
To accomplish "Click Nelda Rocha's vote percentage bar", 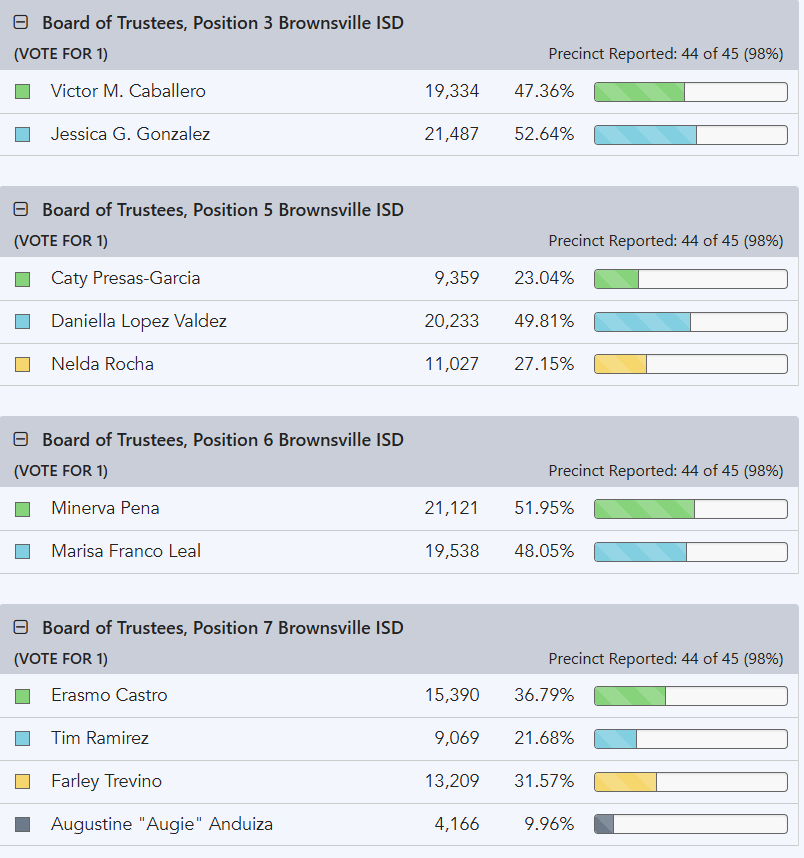I will [691, 364].
